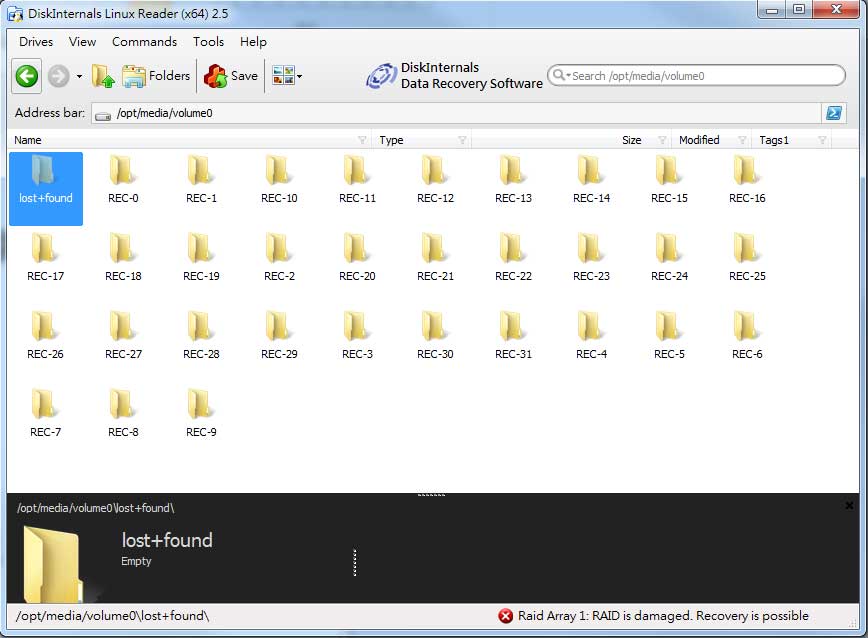868x638 pixels.
Task: Open the Drives menu
Action: tap(36, 42)
